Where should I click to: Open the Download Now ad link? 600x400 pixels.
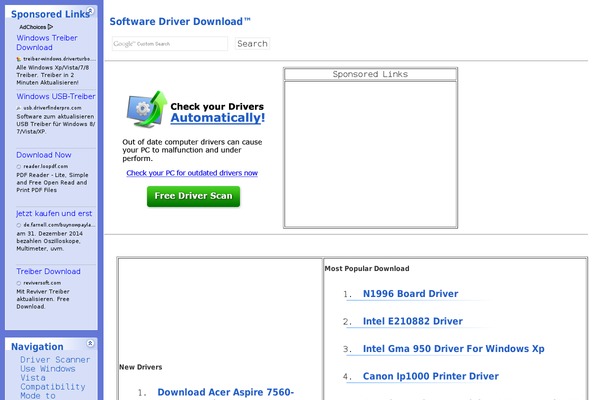click(x=44, y=155)
